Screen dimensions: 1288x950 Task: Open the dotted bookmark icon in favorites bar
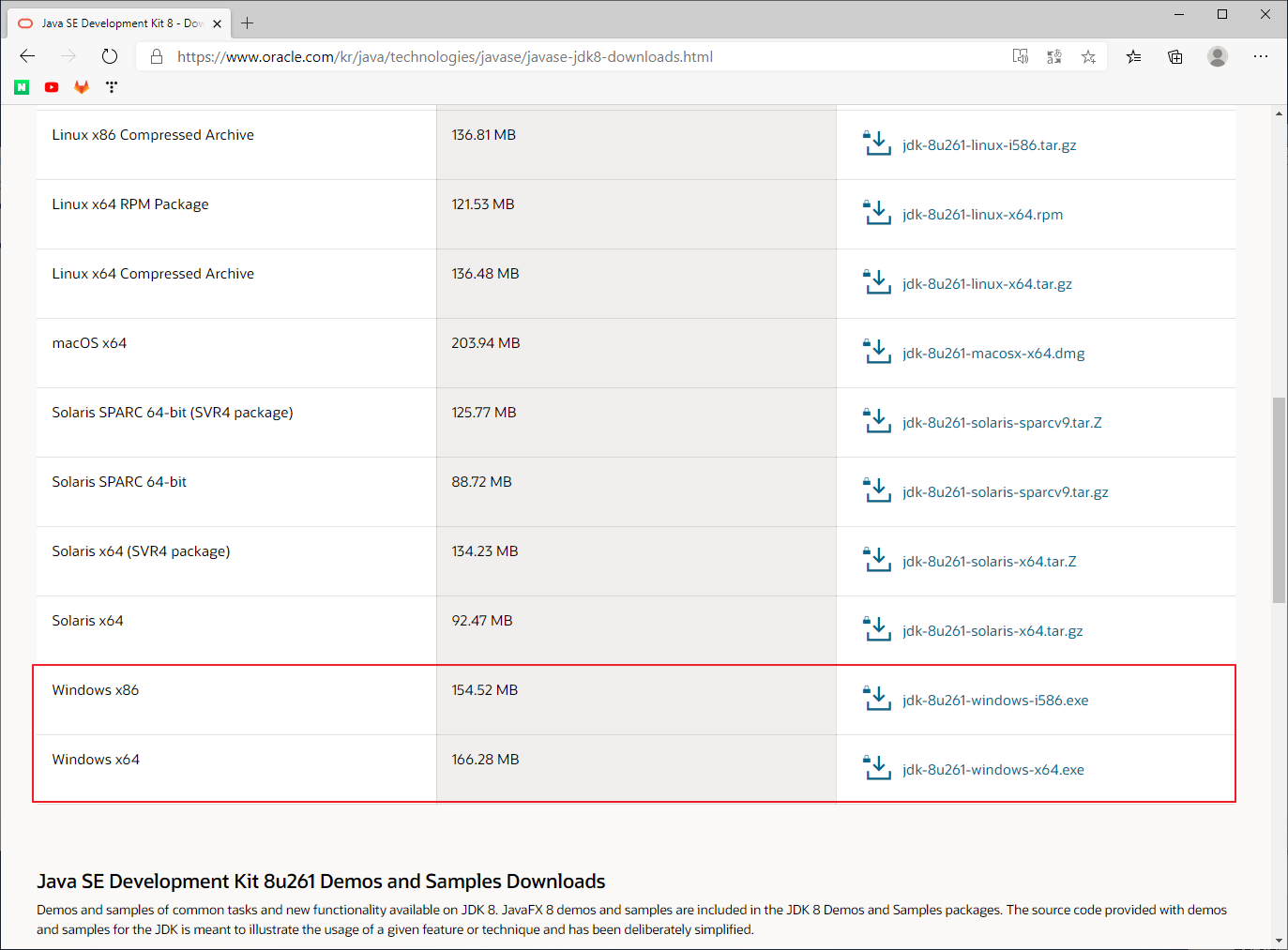[112, 87]
